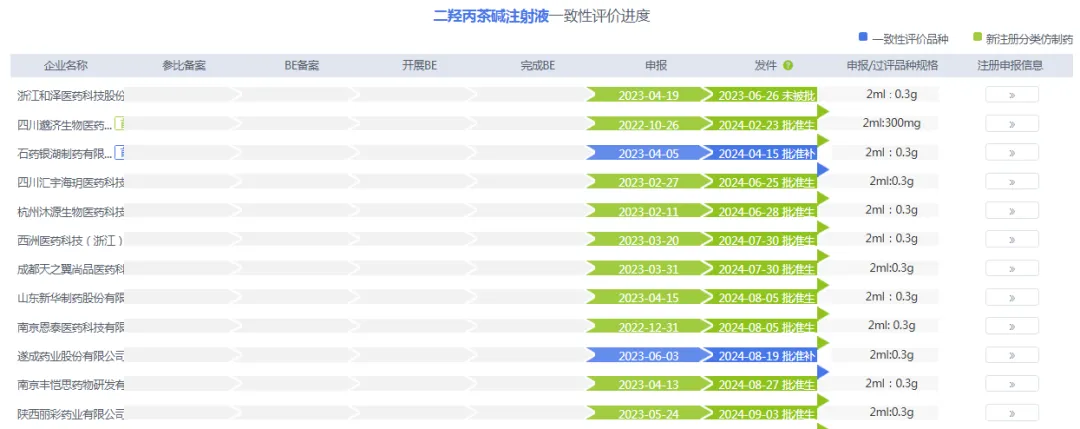Select company 浙江和泽医药科技股份
1080x429 pixels.
click(x=71, y=96)
